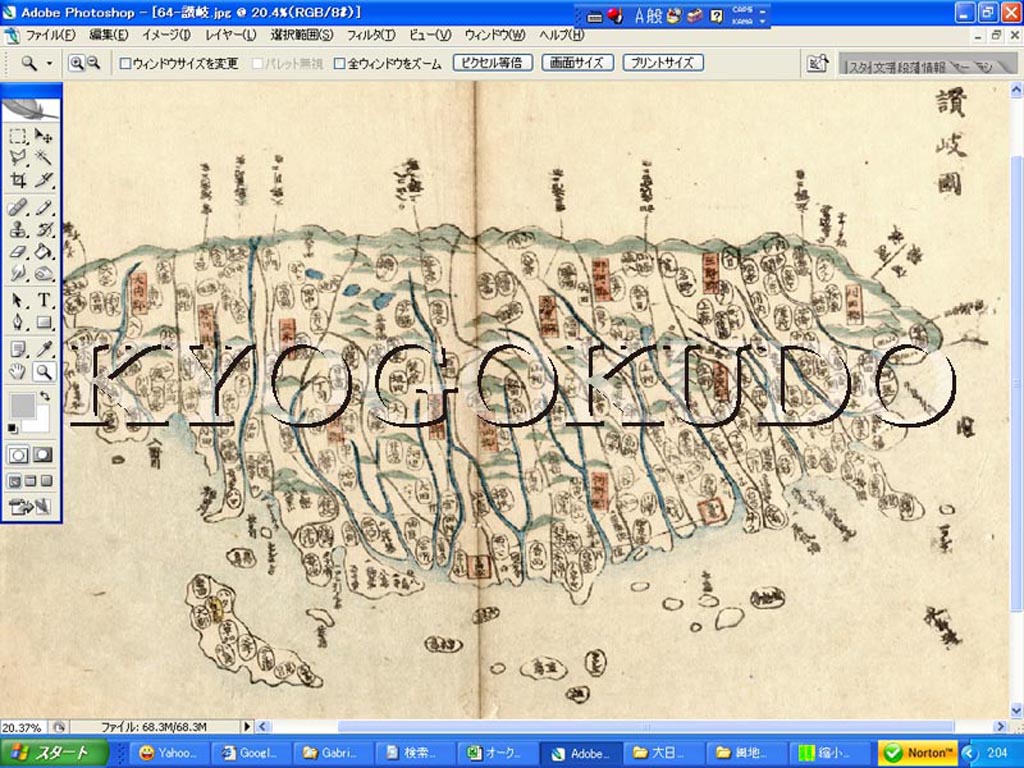Open the File Browser toggle icon
Image resolution: width=1024 pixels, height=768 pixels.
tap(817, 63)
